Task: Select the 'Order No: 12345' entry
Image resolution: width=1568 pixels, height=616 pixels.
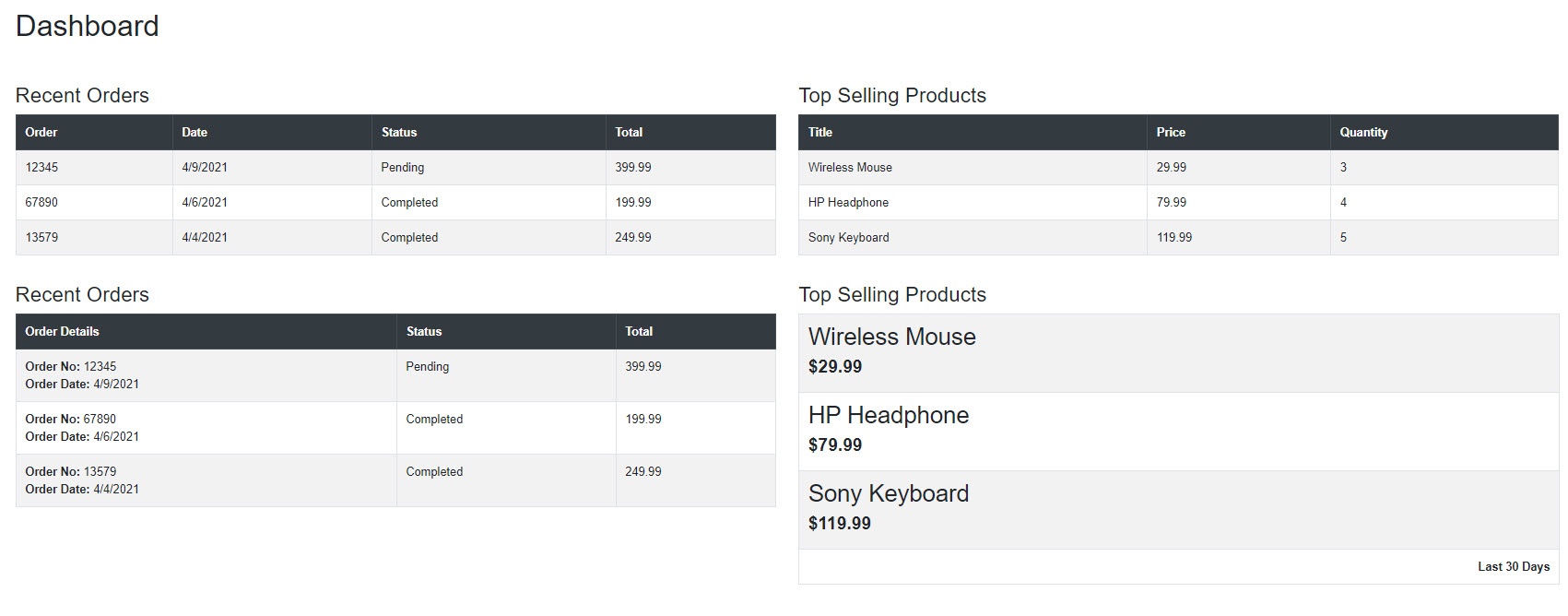Action: (71, 366)
